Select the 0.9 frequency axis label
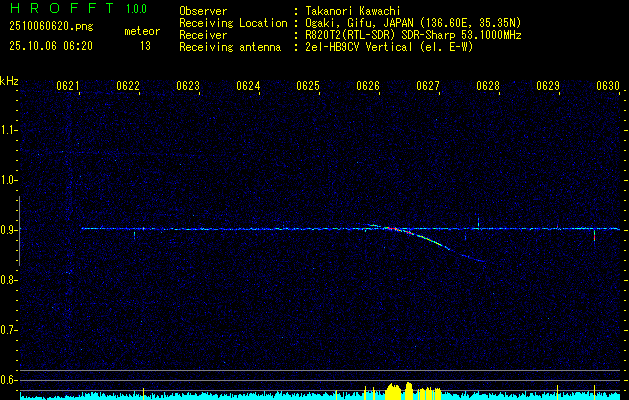Image resolution: width=629 pixels, height=400 pixels. coord(9,230)
